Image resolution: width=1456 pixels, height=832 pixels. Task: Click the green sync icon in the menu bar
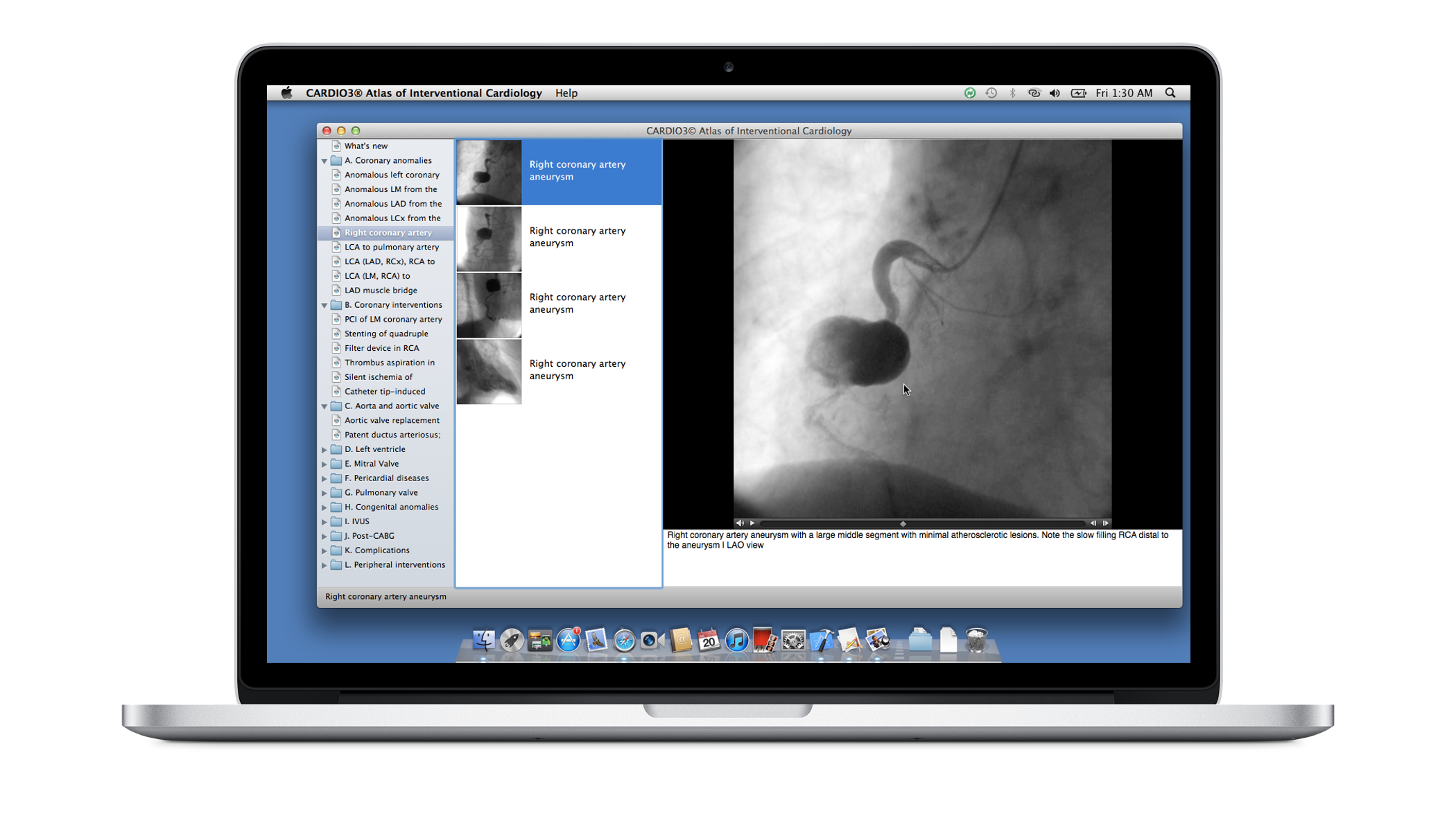tap(970, 93)
